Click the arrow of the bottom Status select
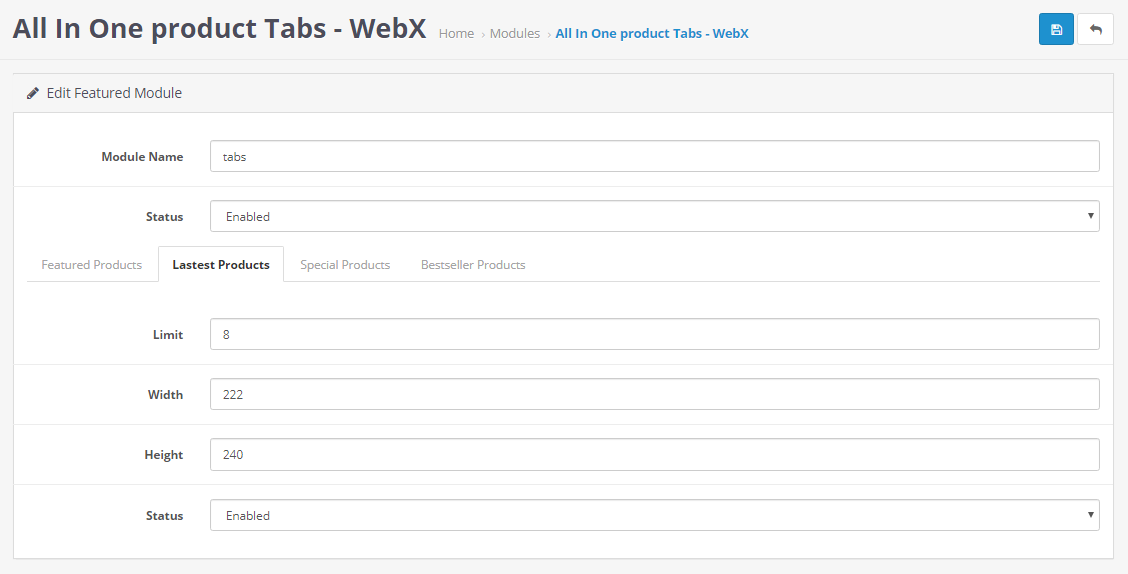The height and width of the screenshot is (574, 1128). click(1091, 515)
